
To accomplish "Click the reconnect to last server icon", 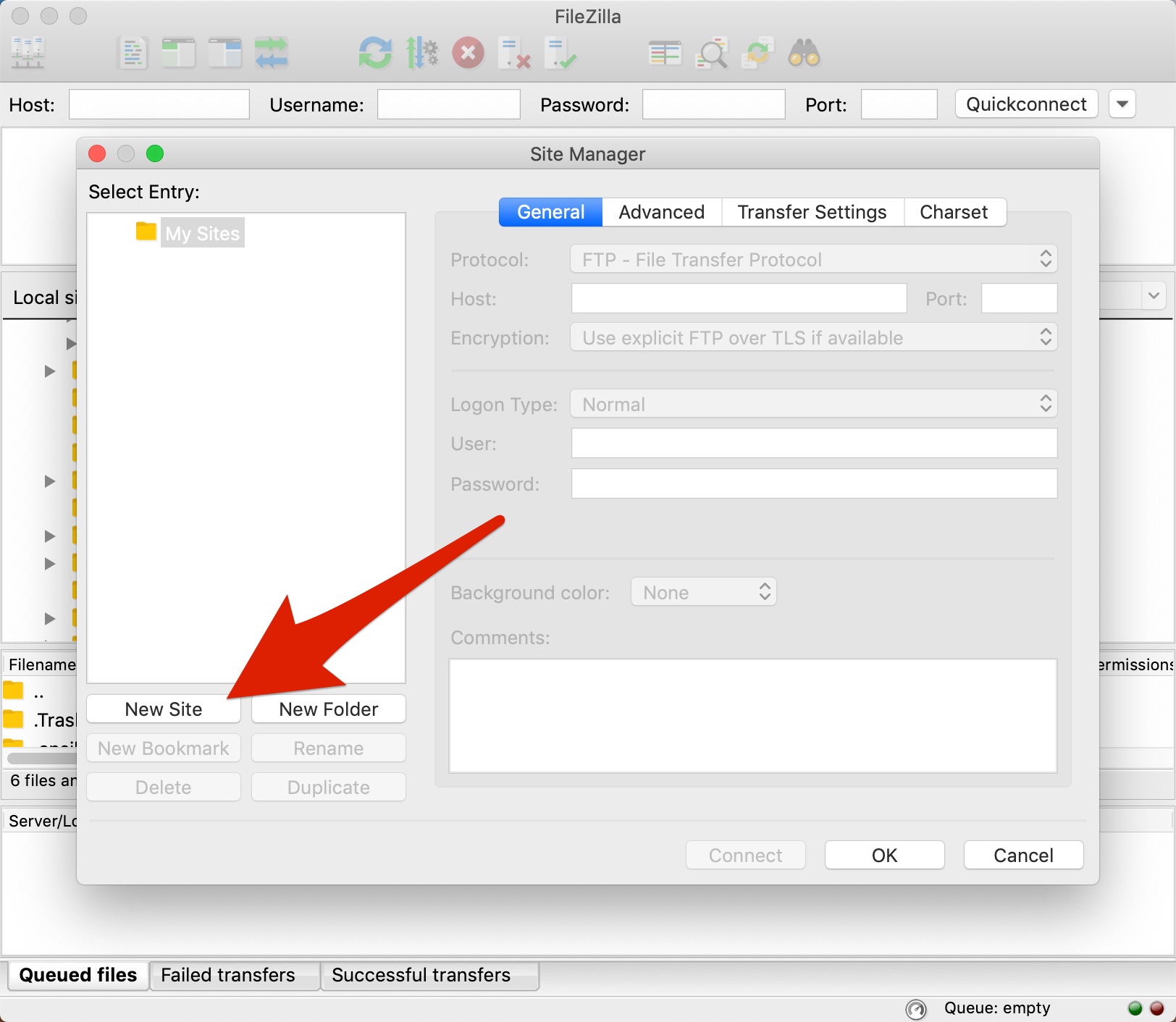I will click(x=561, y=53).
